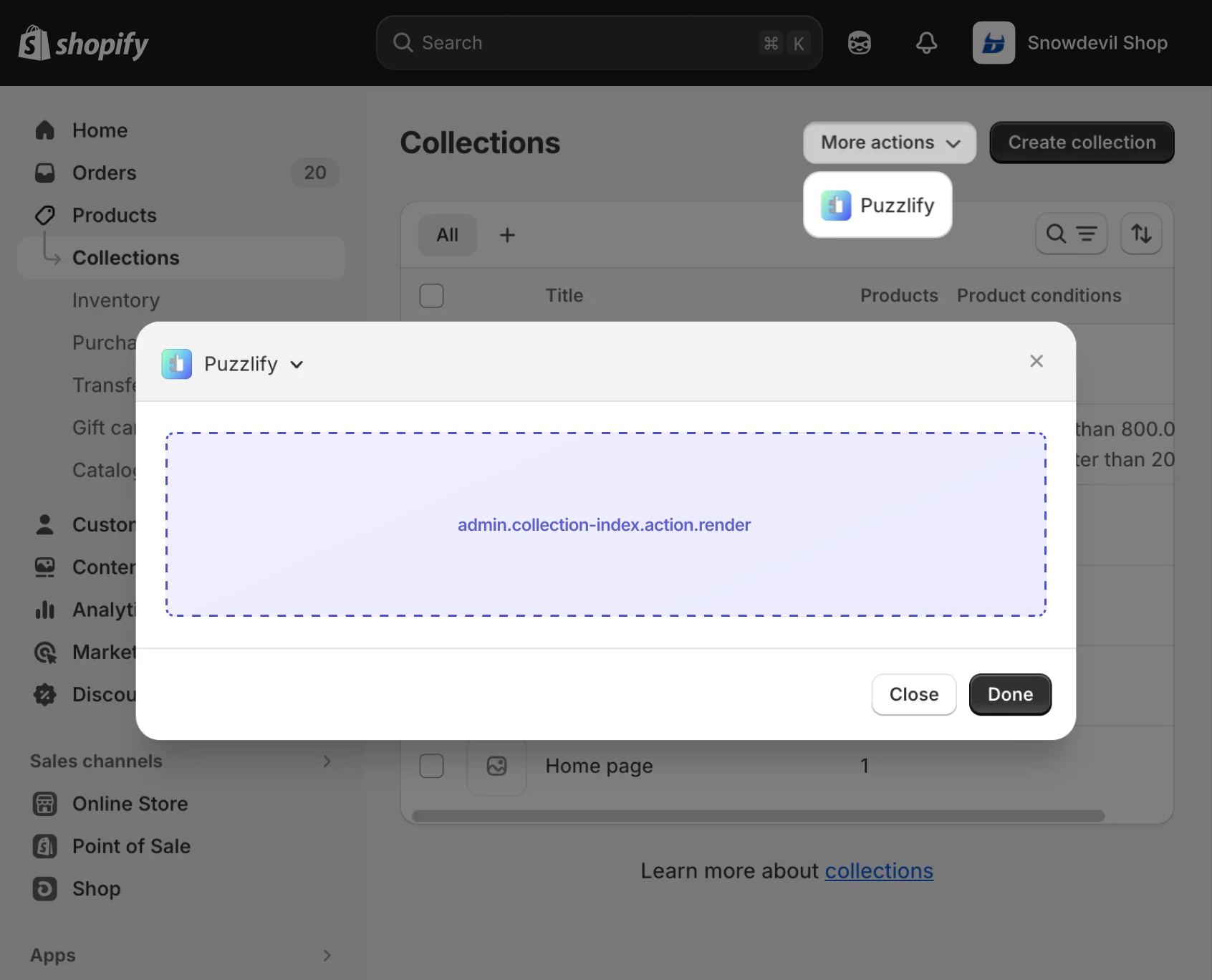Close the Puzzlify modal with X

click(1037, 361)
